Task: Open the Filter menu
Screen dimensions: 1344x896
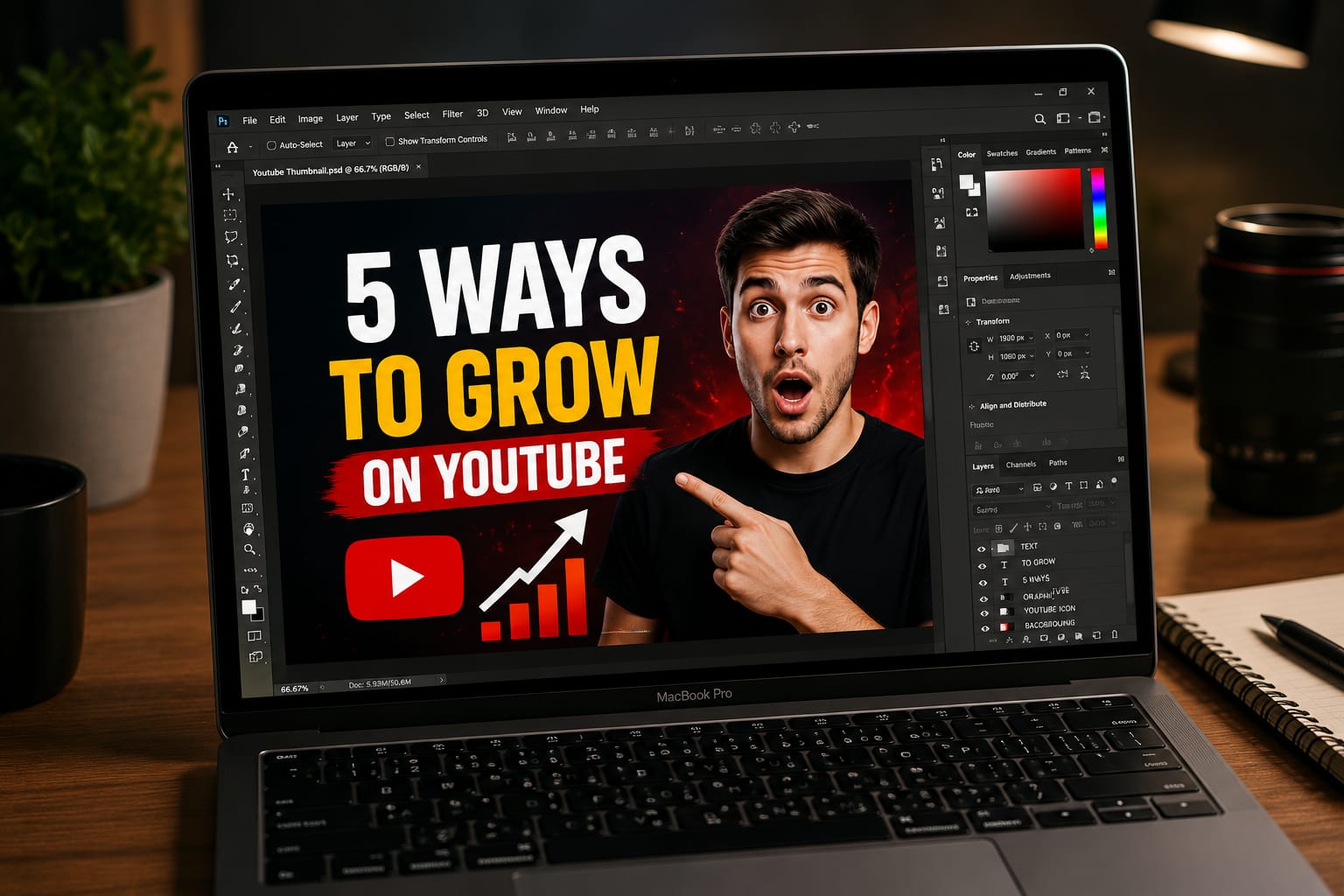Action: coord(452,114)
